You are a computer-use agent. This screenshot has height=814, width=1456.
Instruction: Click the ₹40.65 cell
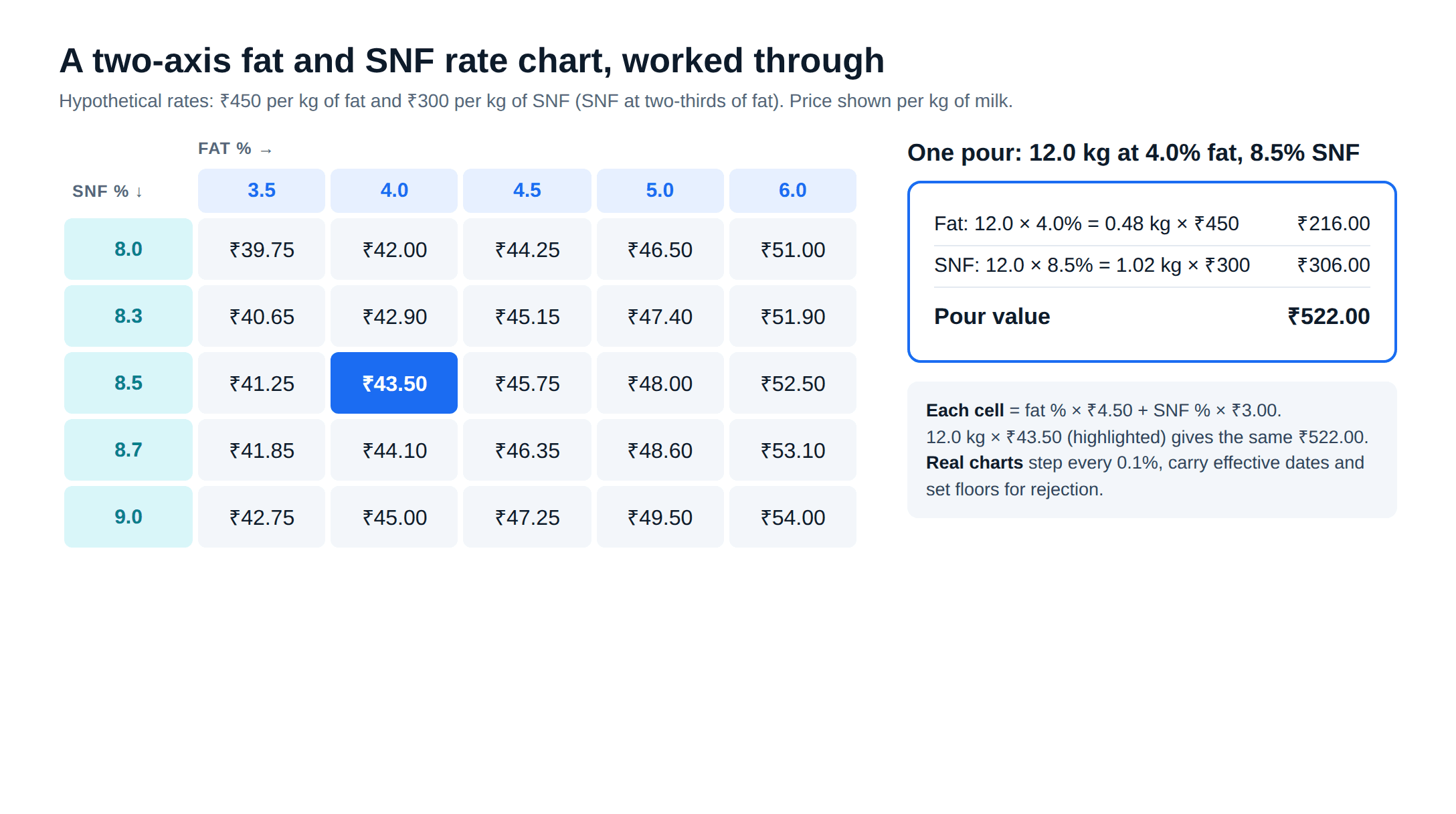pos(262,316)
